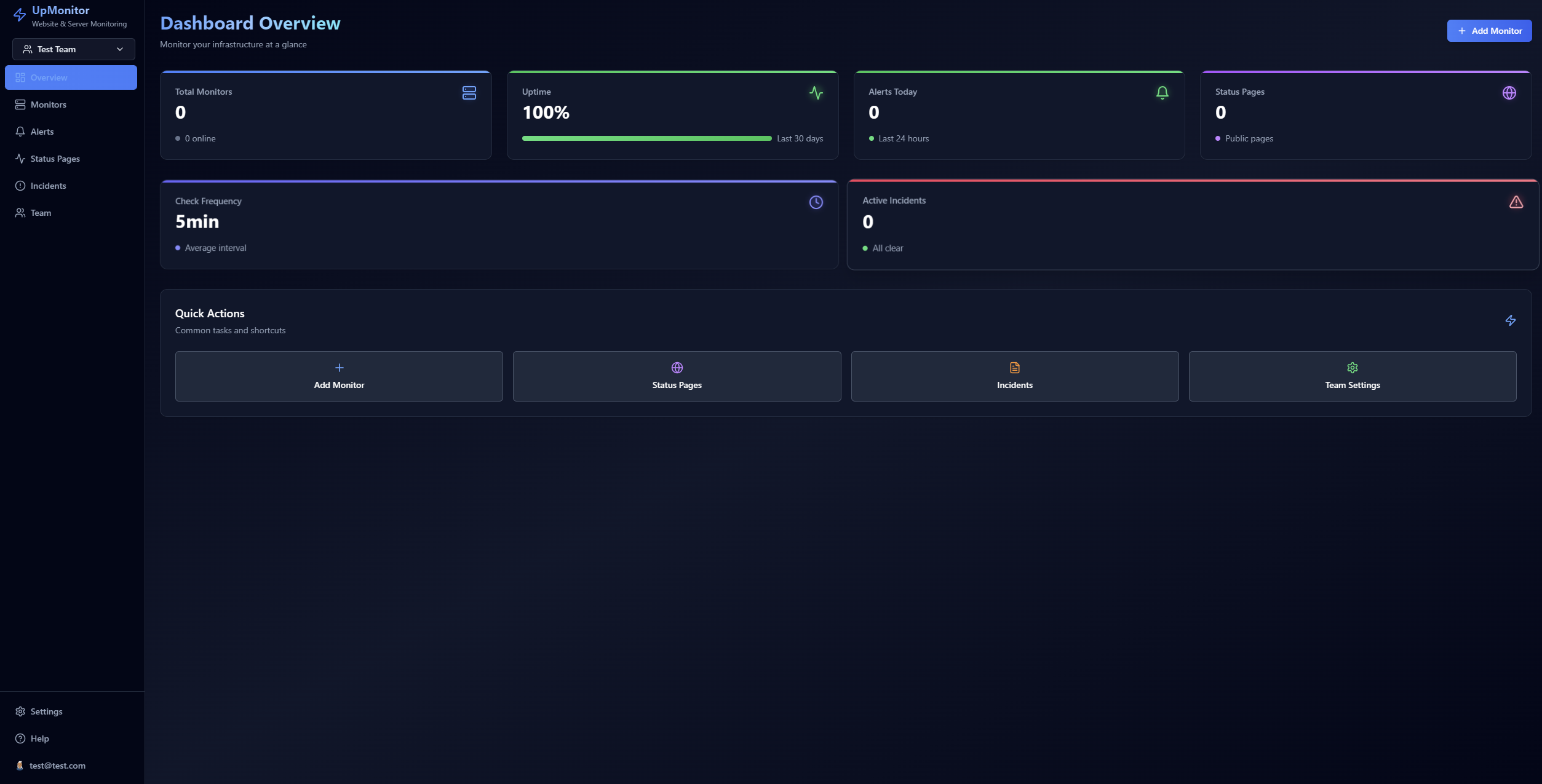Click the UpMonitor lightning logo icon
The image size is (1542, 784).
click(x=19, y=15)
